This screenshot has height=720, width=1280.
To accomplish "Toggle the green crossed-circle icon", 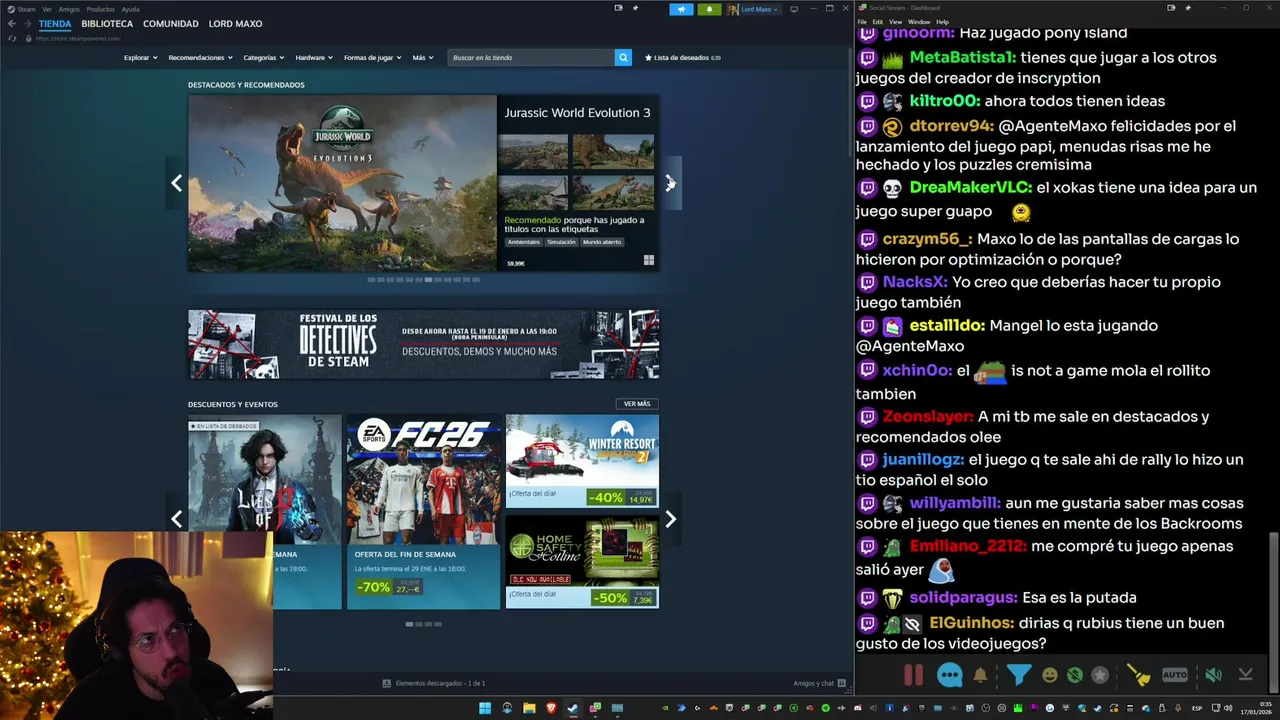I will point(1074,675).
